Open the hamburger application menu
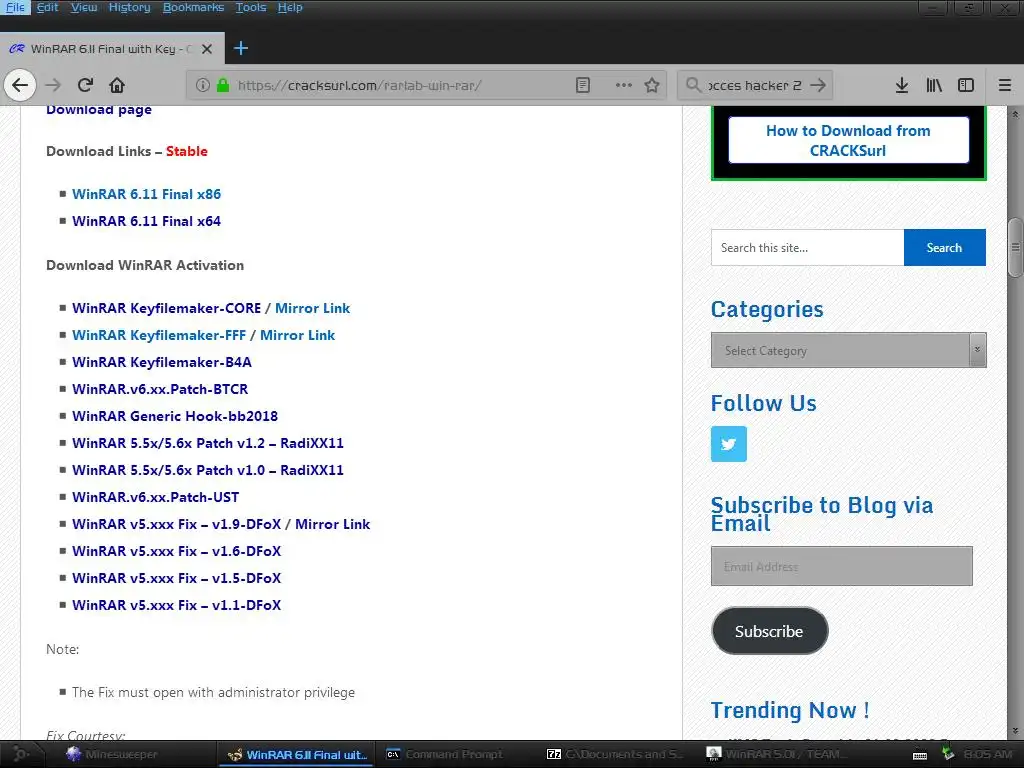The image size is (1024, 768). pos(1004,85)
